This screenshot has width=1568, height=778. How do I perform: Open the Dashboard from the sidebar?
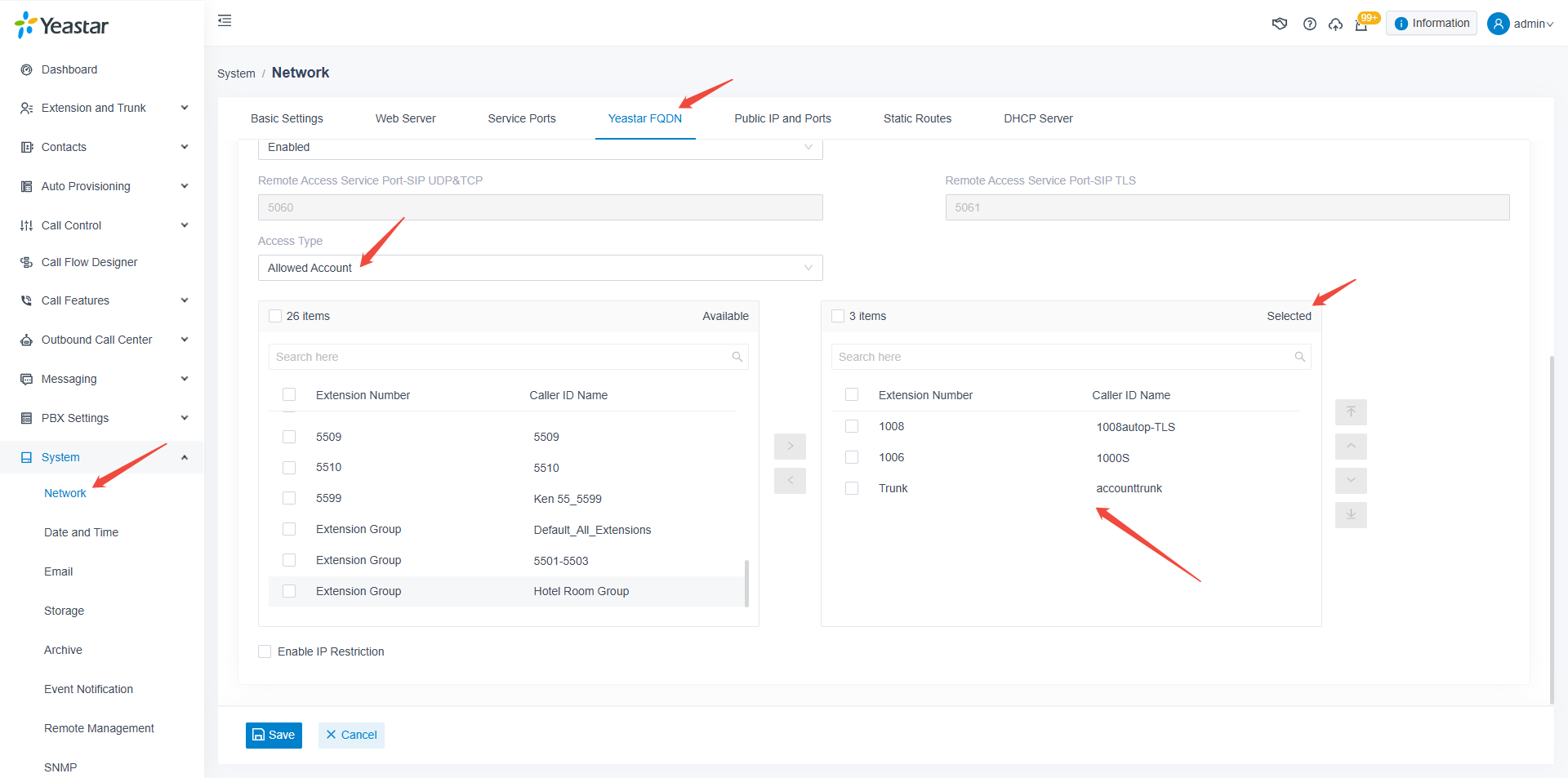point(69,69)
